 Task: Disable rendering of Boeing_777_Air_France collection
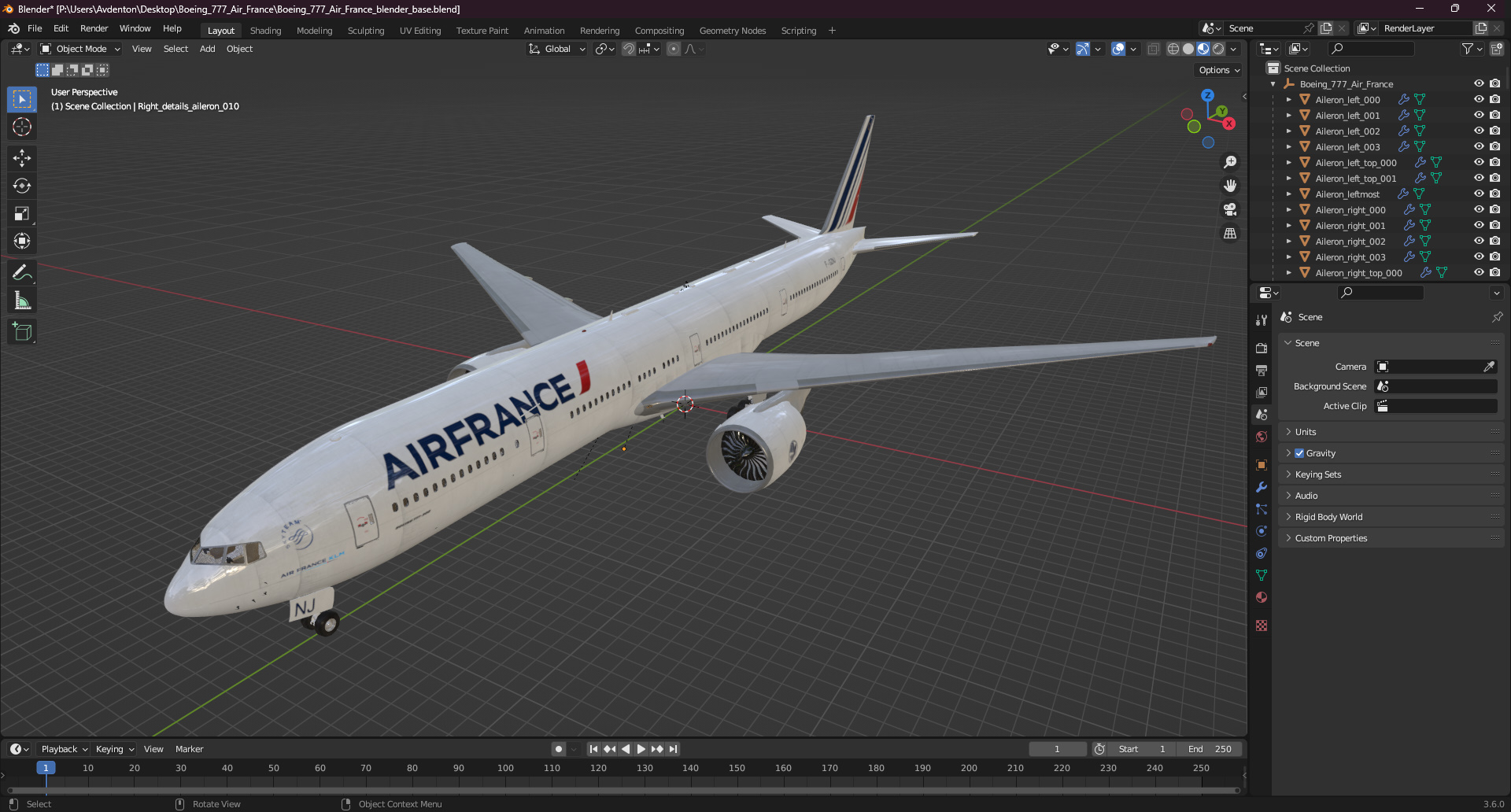point(1495,83)
